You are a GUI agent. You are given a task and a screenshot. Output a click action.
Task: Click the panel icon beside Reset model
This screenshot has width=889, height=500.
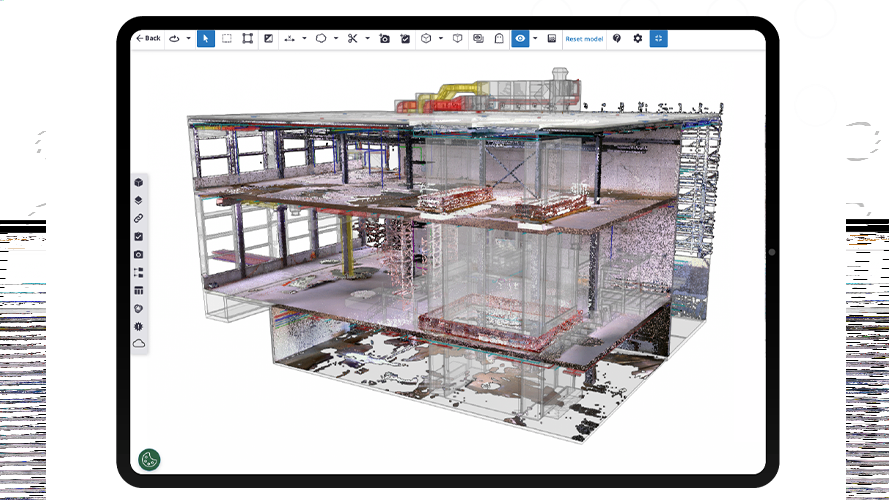coord(552,39)
